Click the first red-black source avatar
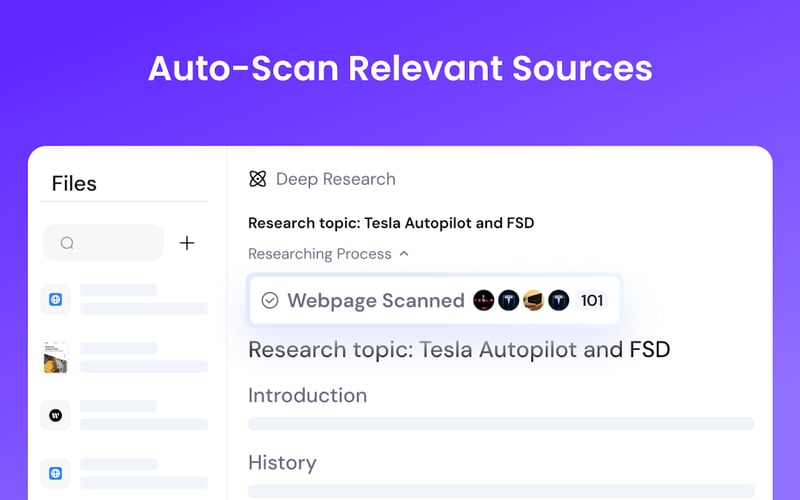The image size is (800, 500). click(484, 301)
